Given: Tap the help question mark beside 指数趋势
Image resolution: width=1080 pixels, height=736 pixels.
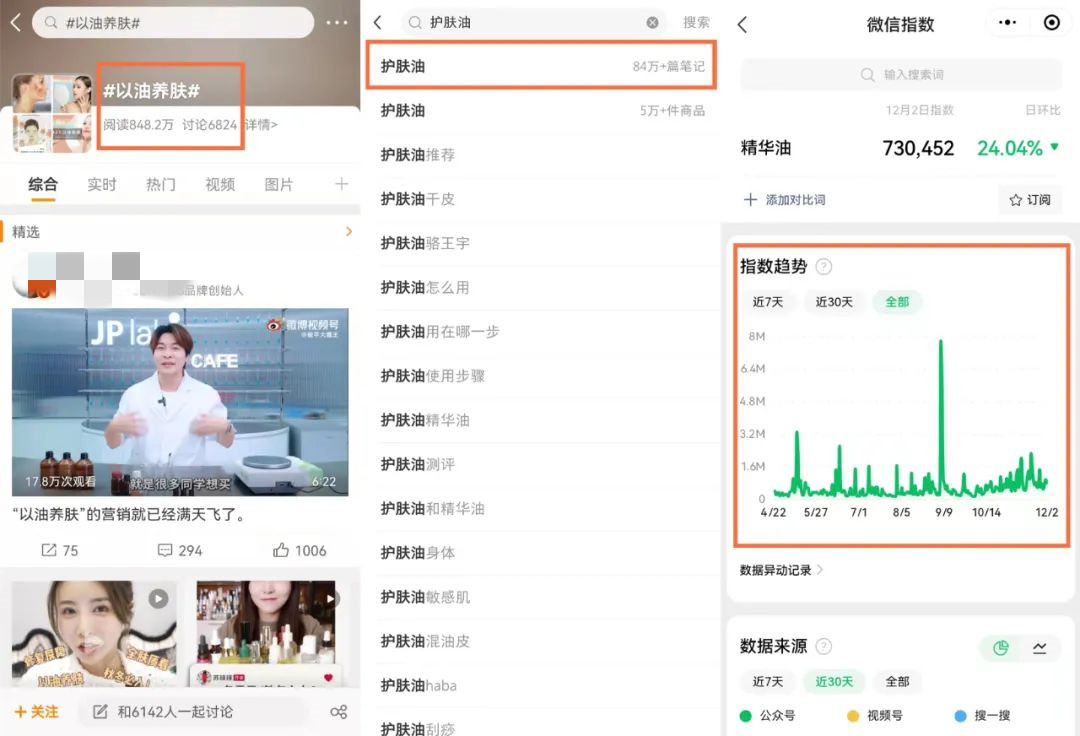Looking at the screenshot, I should click(x=823, y=266).
